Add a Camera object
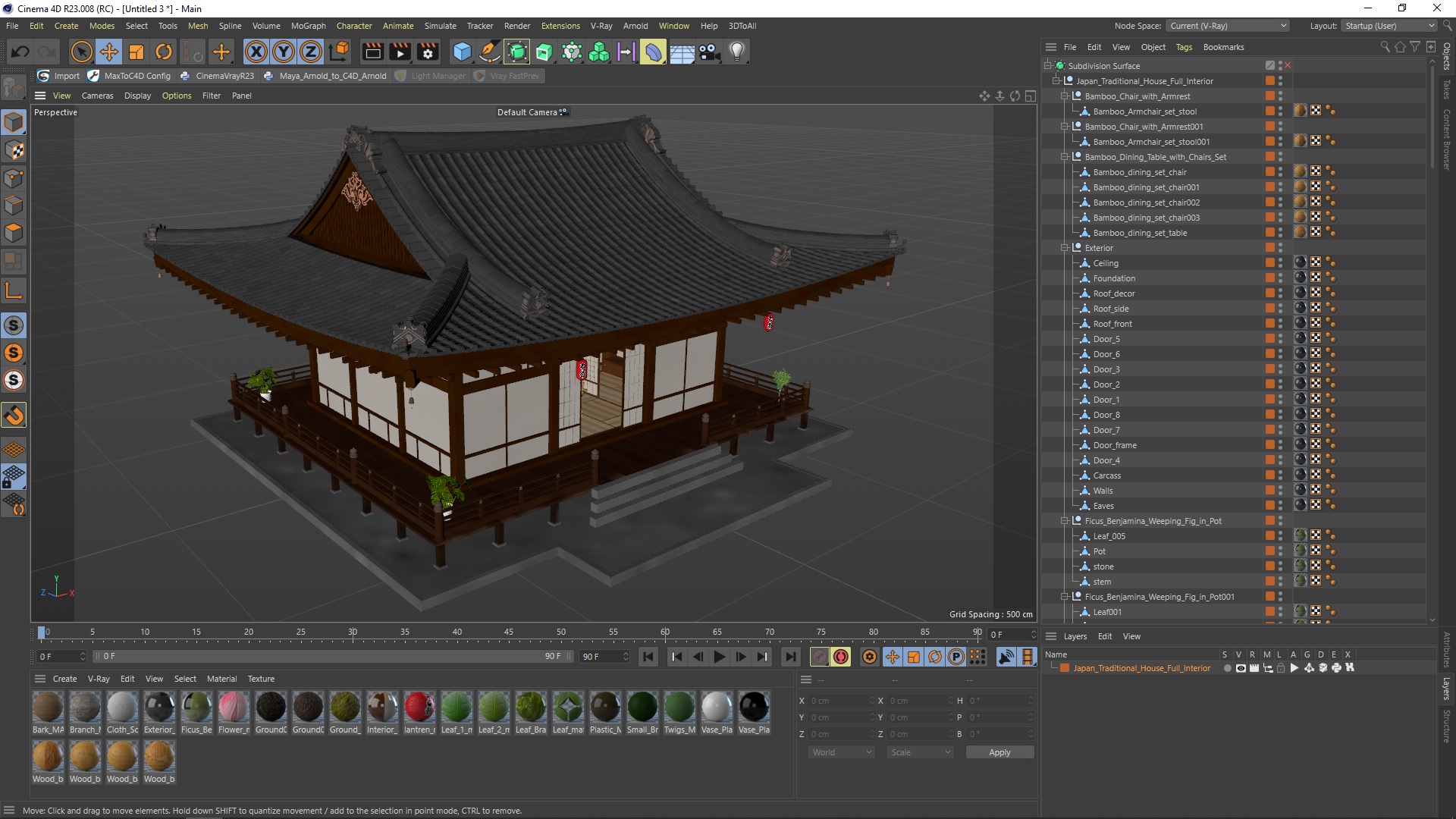Screen dimensions: 1456x819 [x=709, y=52]
